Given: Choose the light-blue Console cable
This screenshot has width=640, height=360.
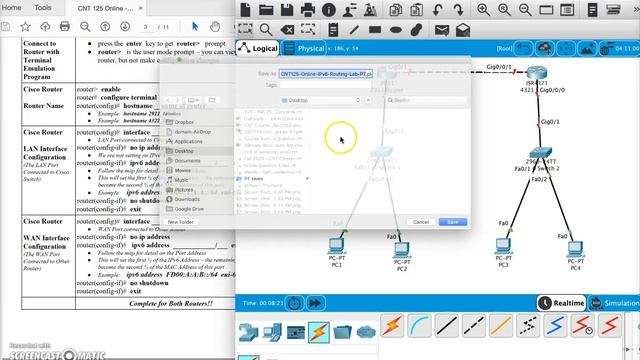Looking at the screenshot, I should click(x=419, y=326).
